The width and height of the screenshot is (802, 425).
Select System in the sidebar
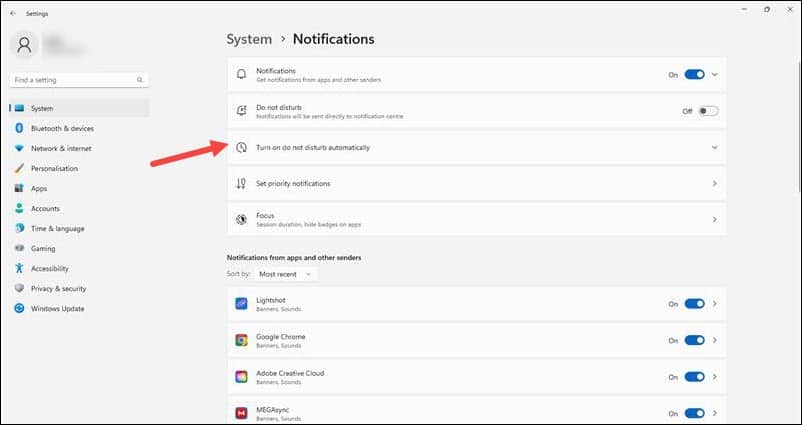tap(79, 108)
